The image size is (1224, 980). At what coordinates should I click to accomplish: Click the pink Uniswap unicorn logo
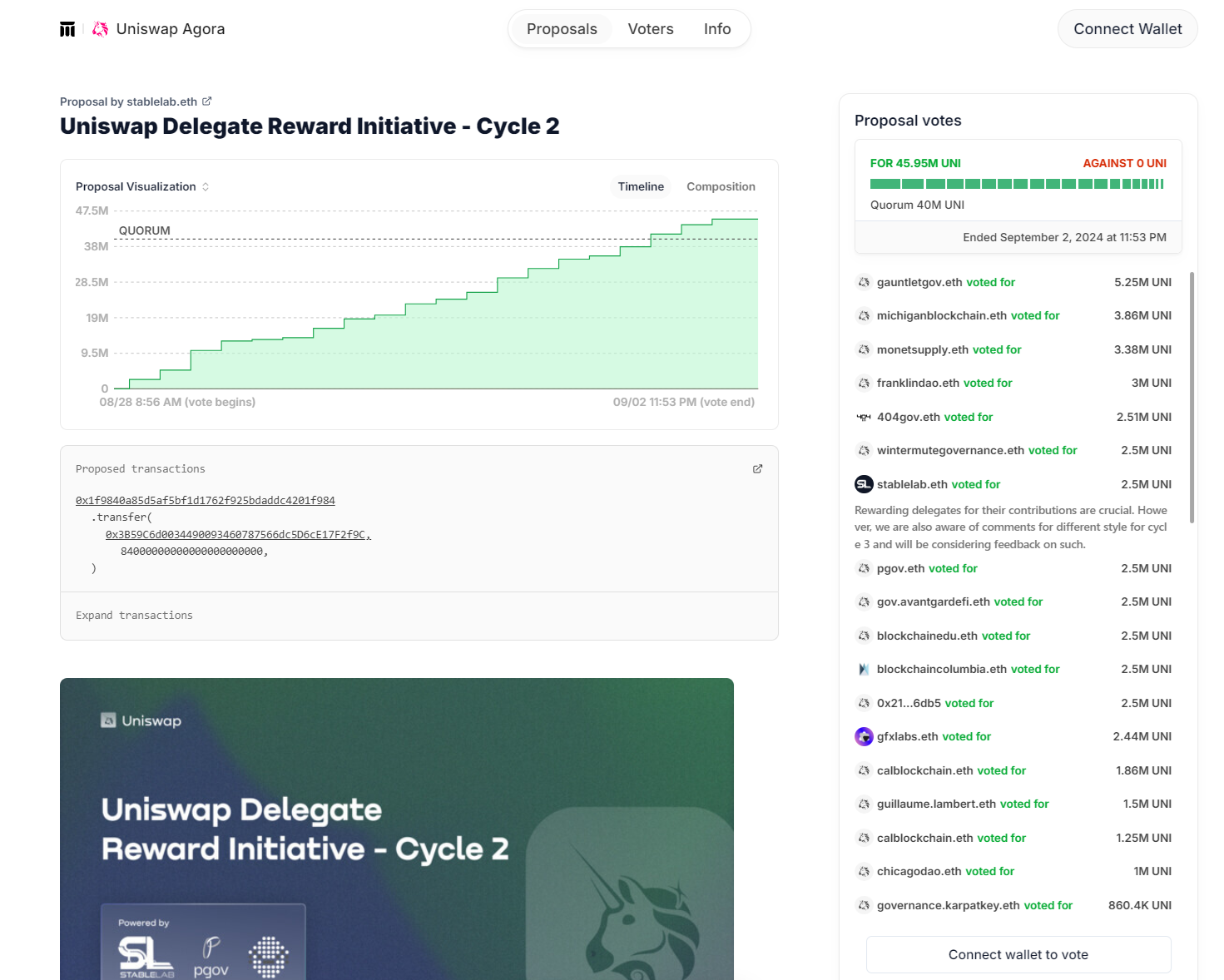(101, 29)
